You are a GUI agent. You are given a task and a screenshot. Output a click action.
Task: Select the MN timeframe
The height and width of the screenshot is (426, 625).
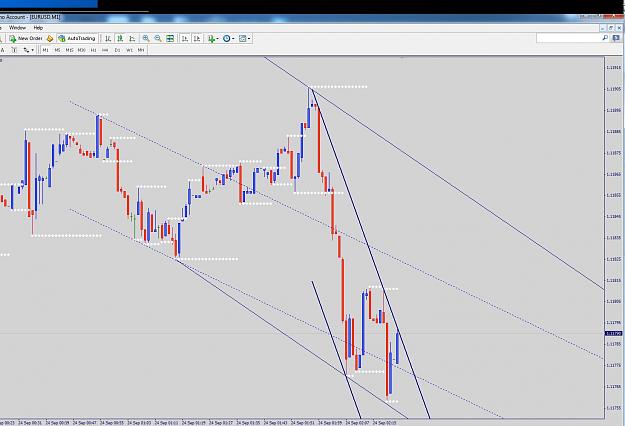141,50
